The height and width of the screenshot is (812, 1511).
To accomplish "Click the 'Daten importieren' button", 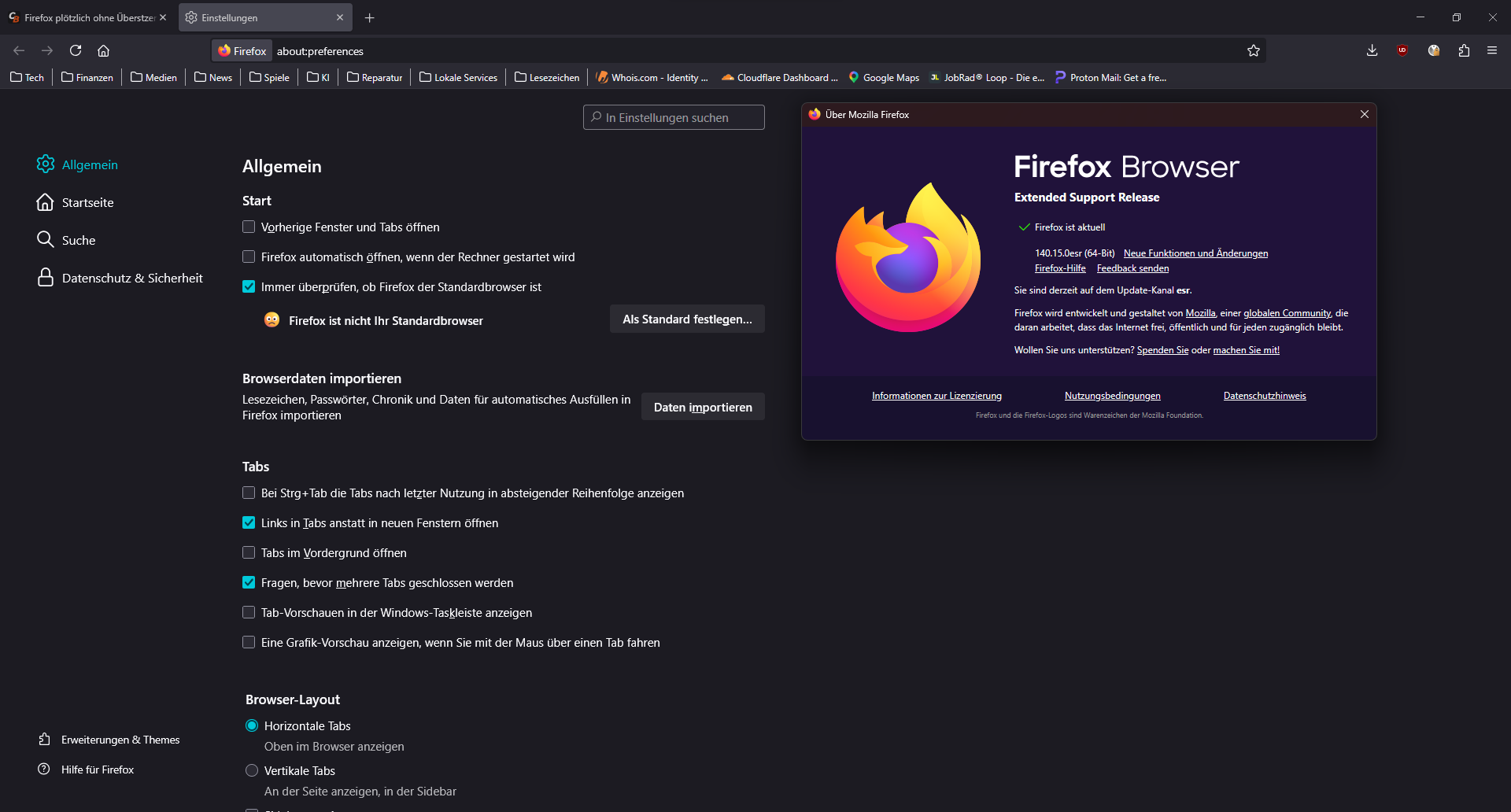I will point(703,407).
